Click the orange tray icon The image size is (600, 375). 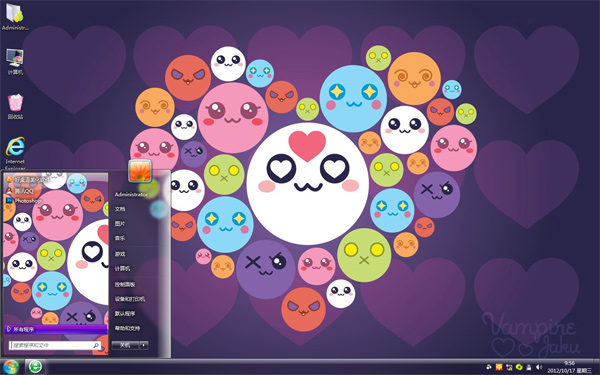499,367
